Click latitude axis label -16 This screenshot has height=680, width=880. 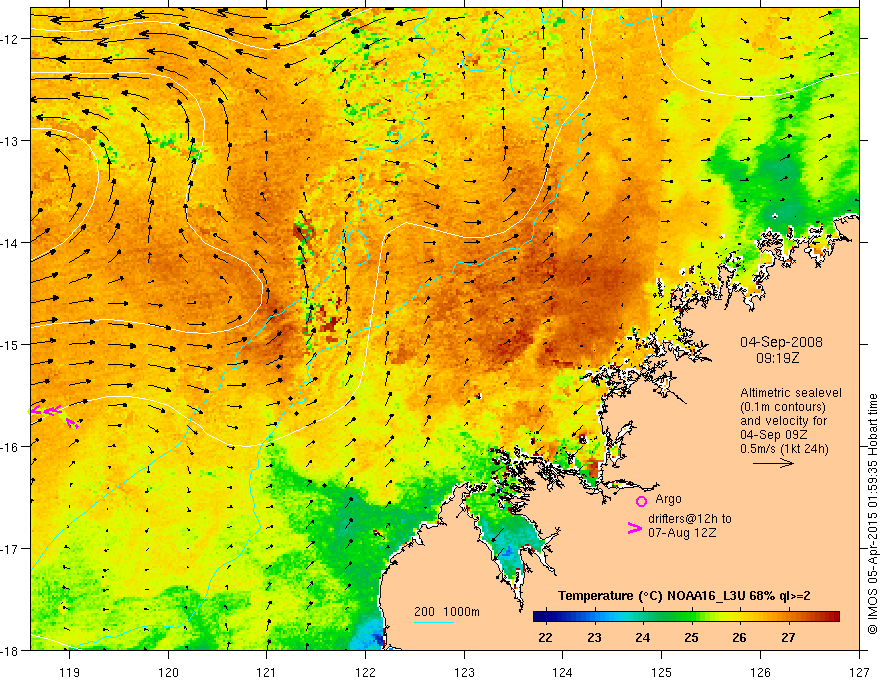tap(10, 447)
